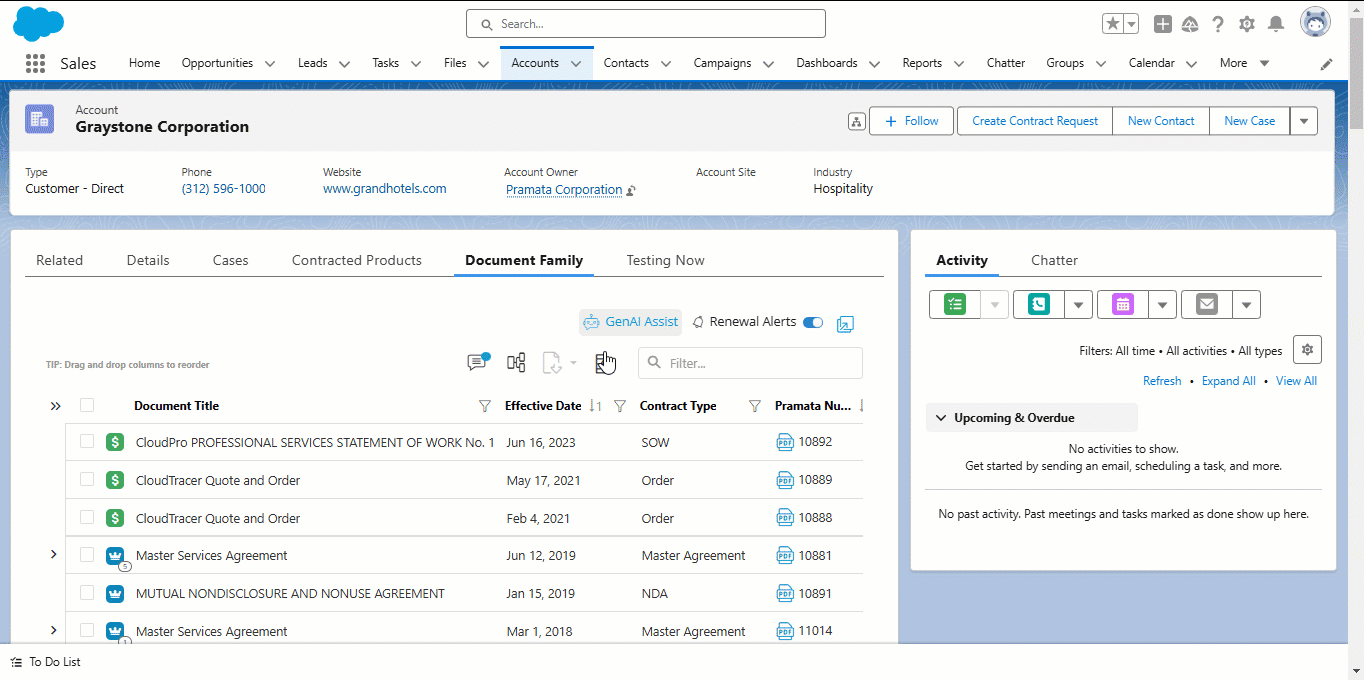The width and height of the screenshot is (1364, 680).
Task: View account hierarchy icon
Action: tap(856, 121)
